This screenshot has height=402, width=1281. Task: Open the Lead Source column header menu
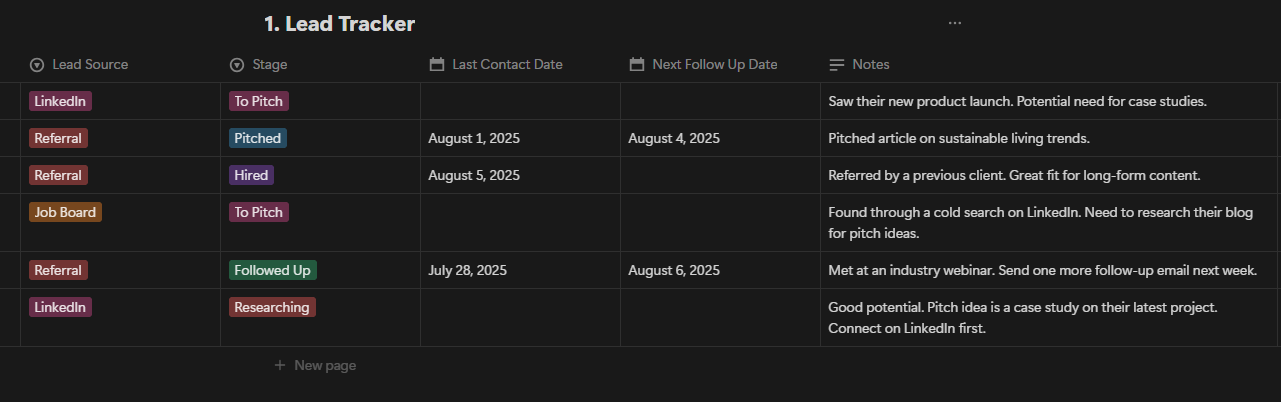click(x=120, y=64)
